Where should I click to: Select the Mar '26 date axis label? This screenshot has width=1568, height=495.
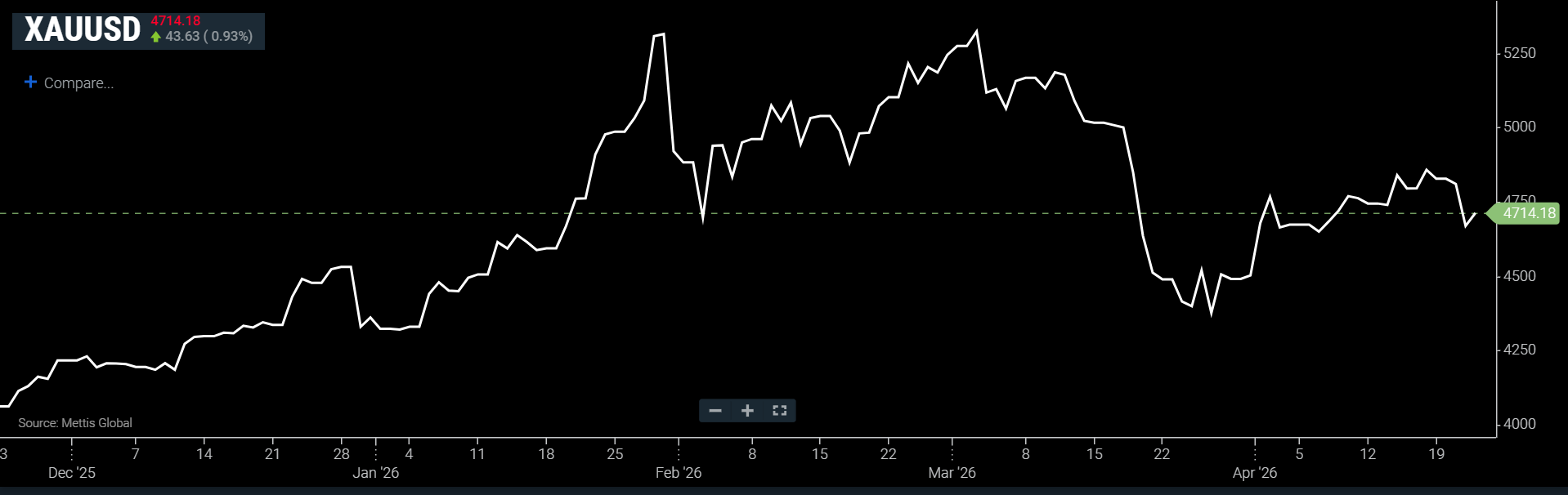click(952, 473)
